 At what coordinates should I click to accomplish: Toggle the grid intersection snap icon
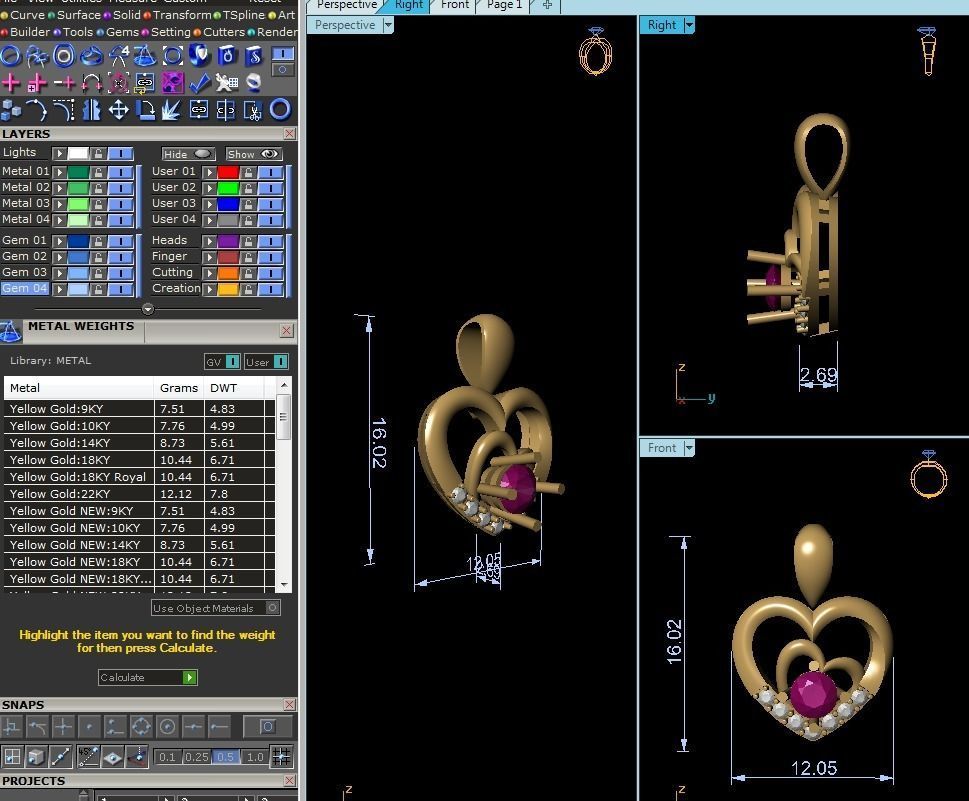(x=281, y=756)
